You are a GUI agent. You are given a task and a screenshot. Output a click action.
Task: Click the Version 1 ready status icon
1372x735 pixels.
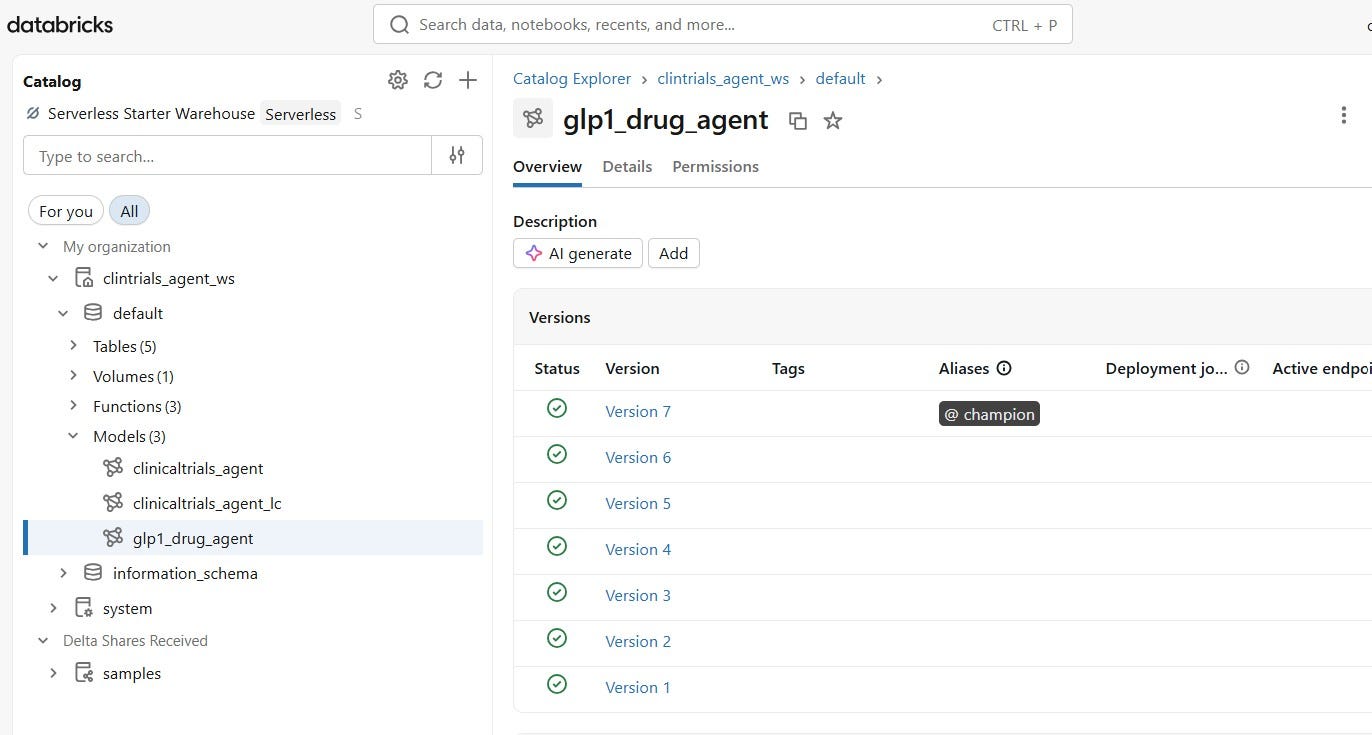point(557,684)
